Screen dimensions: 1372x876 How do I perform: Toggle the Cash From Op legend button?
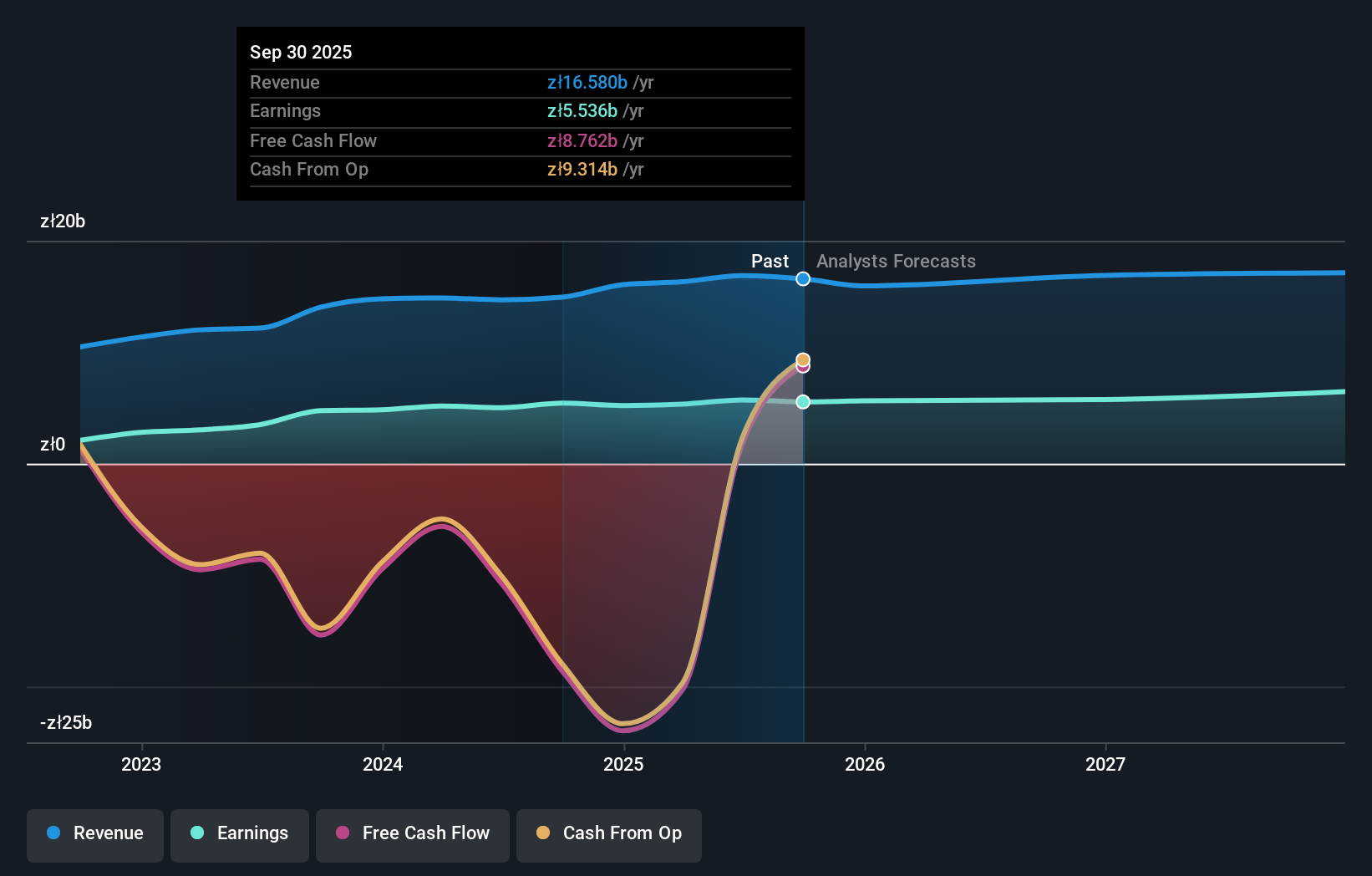click(x=609, y=834)
